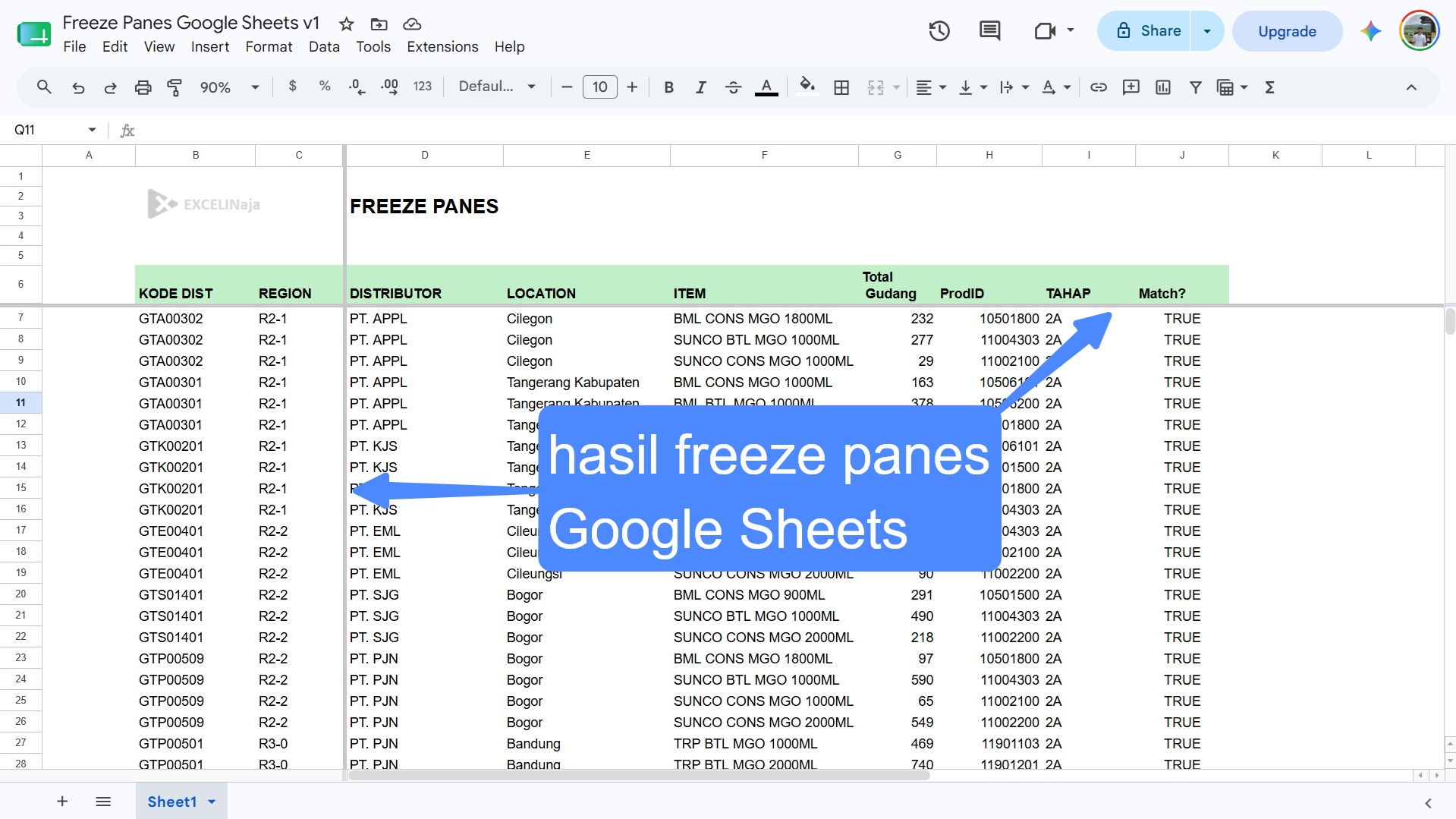Image resolution: width=1456 pixels, height=819 pixels.
Task: Insert chart icon
Action: point(1163,87)
